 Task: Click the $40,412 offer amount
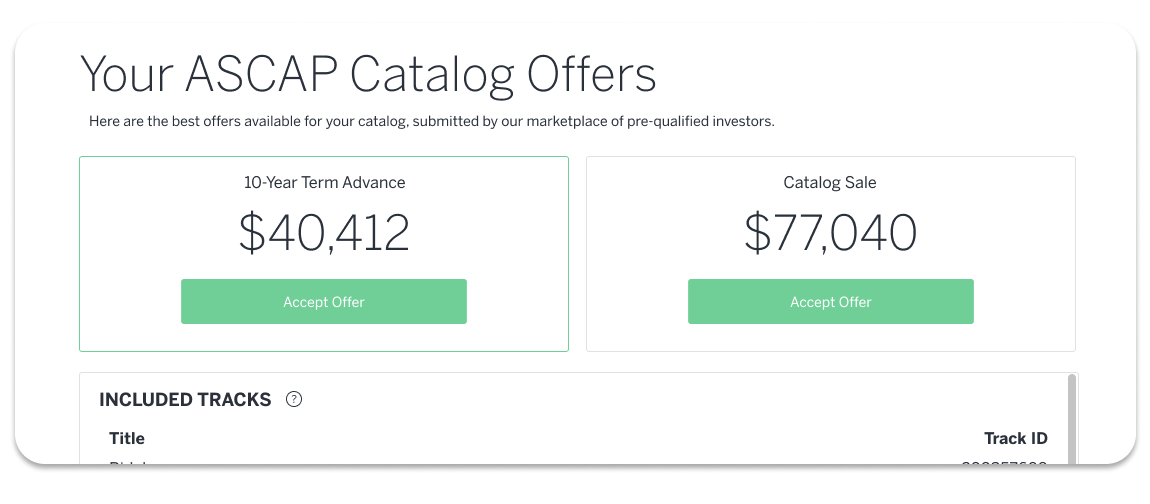[323, 233]
